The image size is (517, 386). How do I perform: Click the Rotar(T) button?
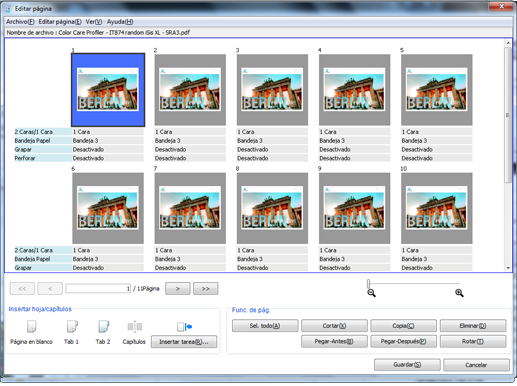tap(473, 341)
